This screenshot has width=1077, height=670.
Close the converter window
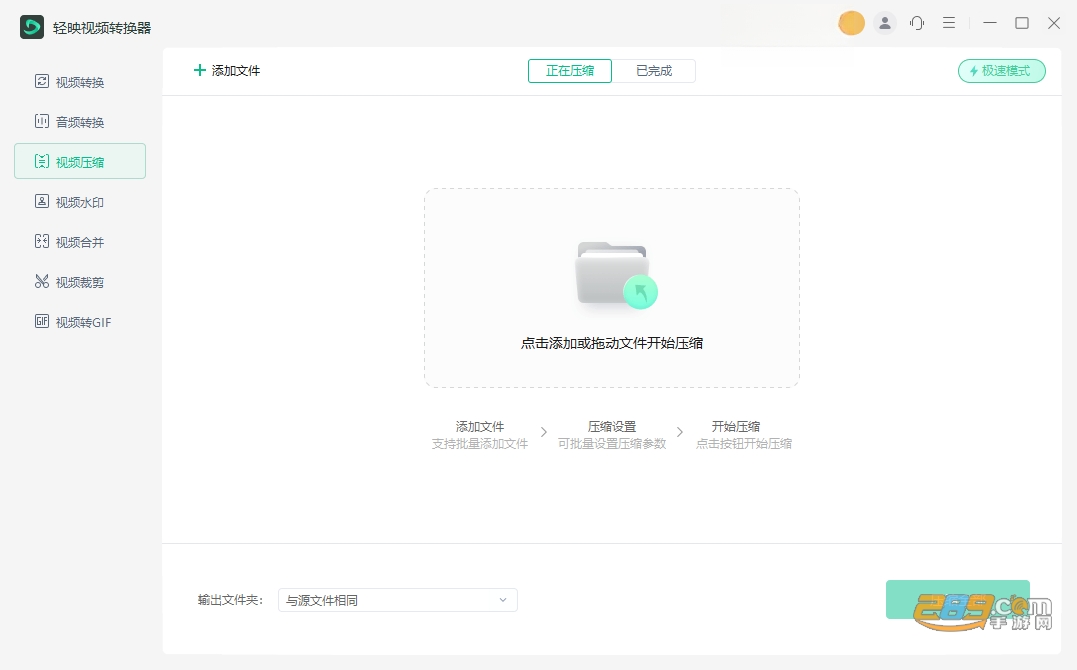click(1054, 23)
